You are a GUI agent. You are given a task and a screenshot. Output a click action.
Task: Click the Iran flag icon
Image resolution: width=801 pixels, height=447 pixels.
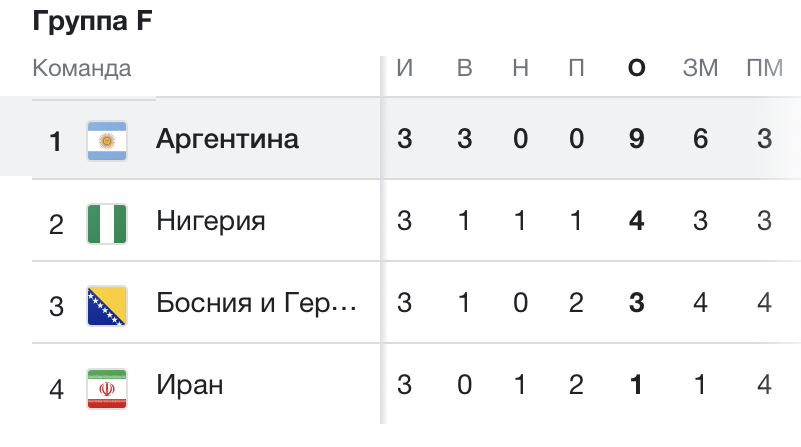pos(107,389)
